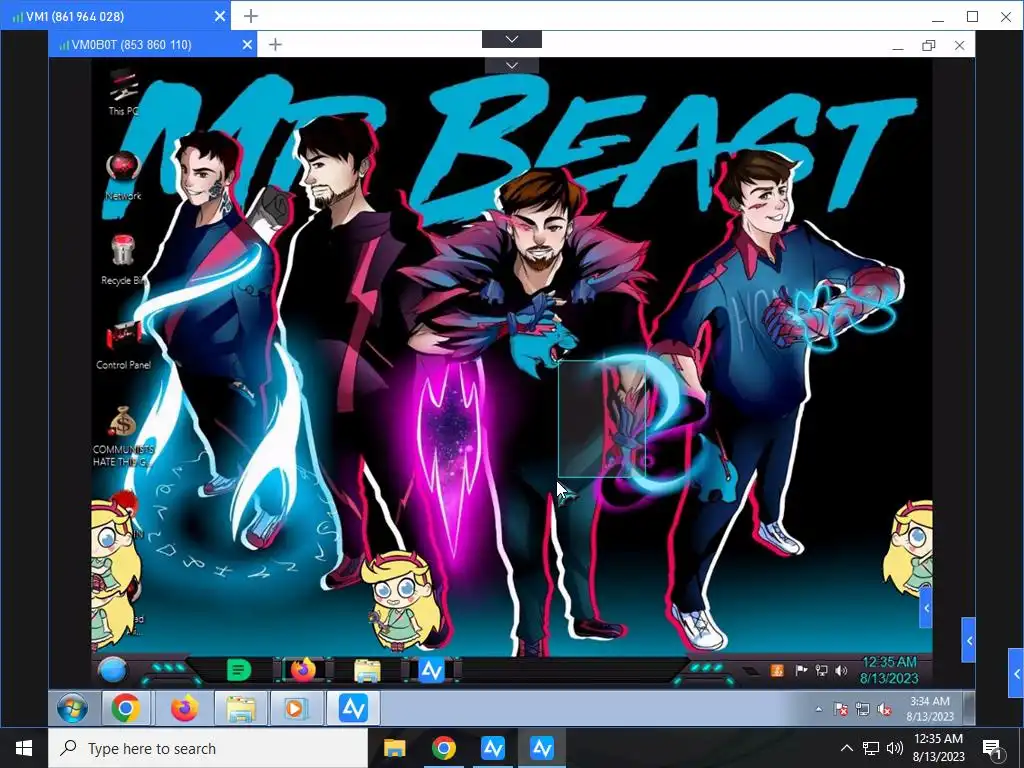Switch to second AnyDesk window on Windows 10 taskbar
Image resolution: width=1024 pixels, height=768 pixels.
click(542, 748)
